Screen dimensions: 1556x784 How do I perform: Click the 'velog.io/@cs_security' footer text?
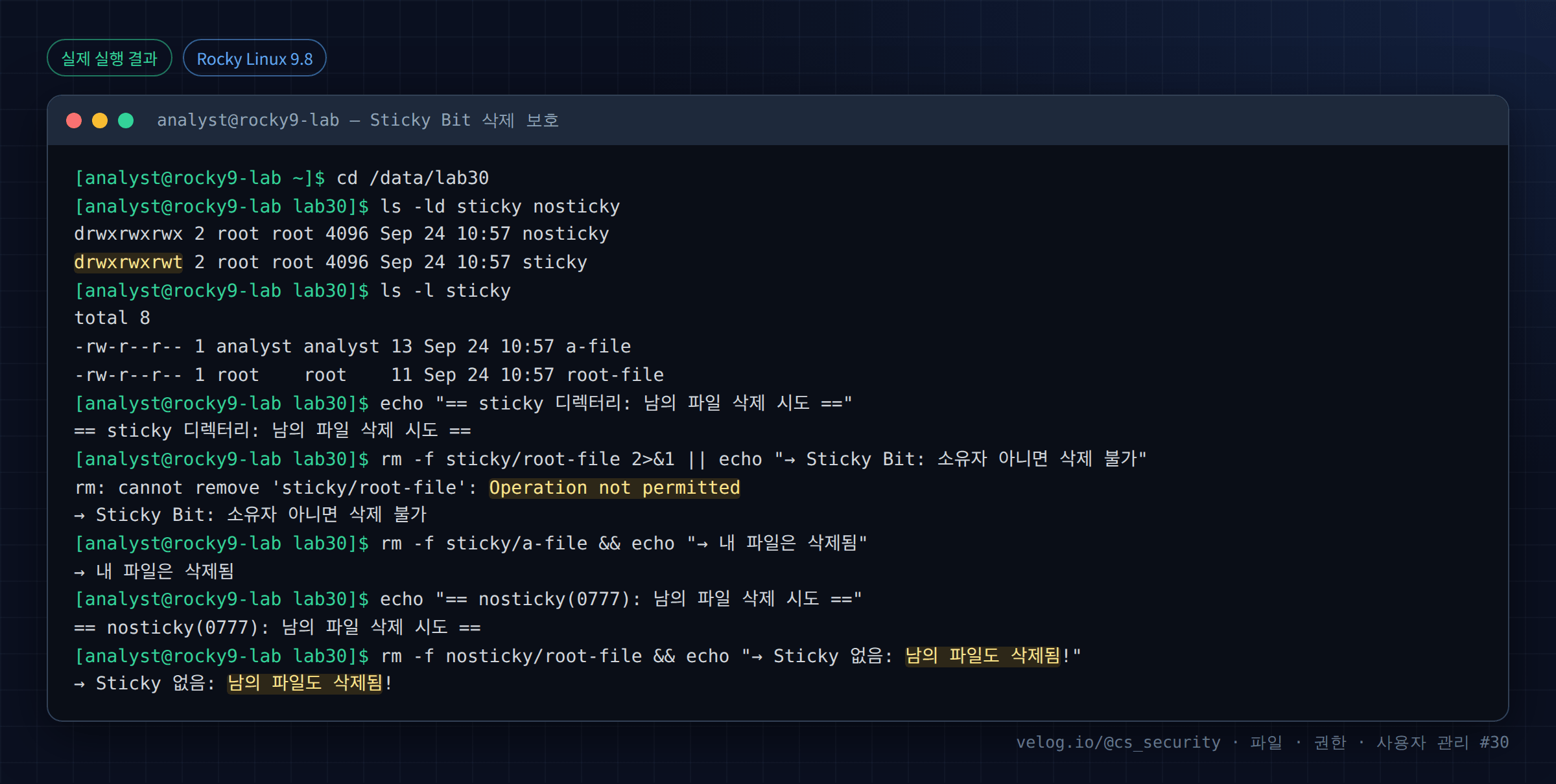pos(1118,743)
